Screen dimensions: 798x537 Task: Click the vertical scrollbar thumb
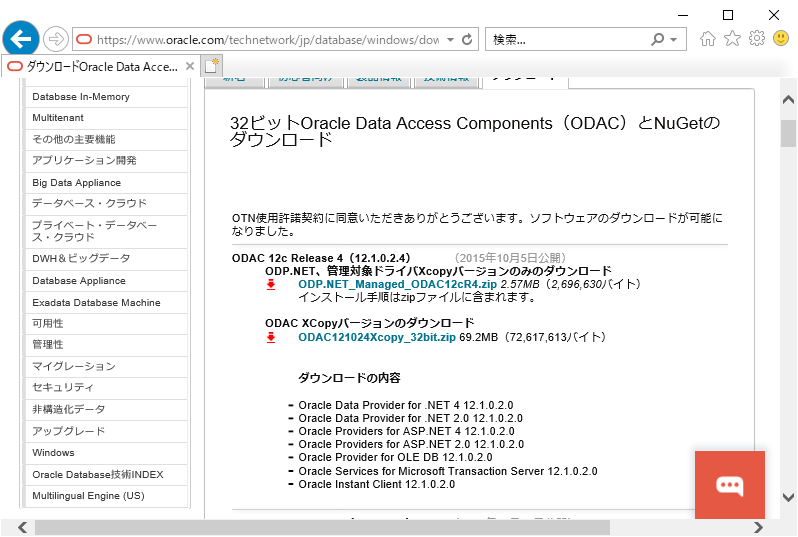[788, 133]
